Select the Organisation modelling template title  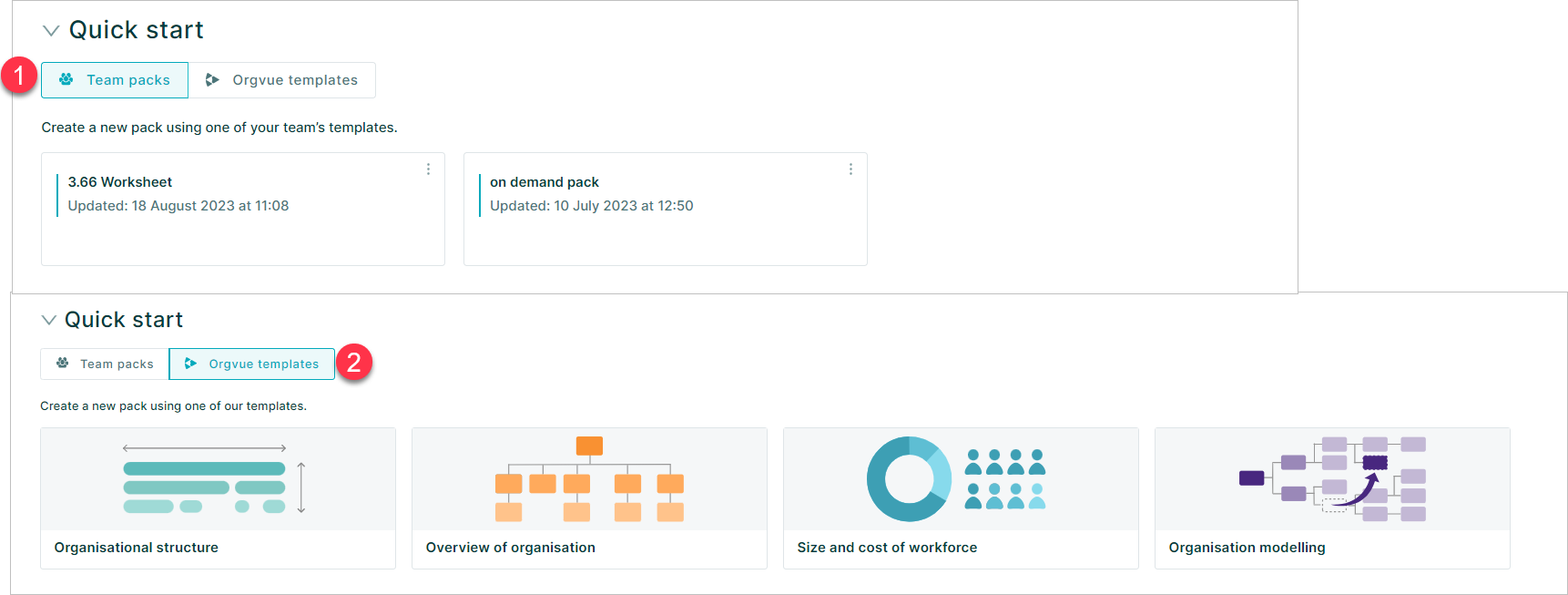click(1247, 548)
